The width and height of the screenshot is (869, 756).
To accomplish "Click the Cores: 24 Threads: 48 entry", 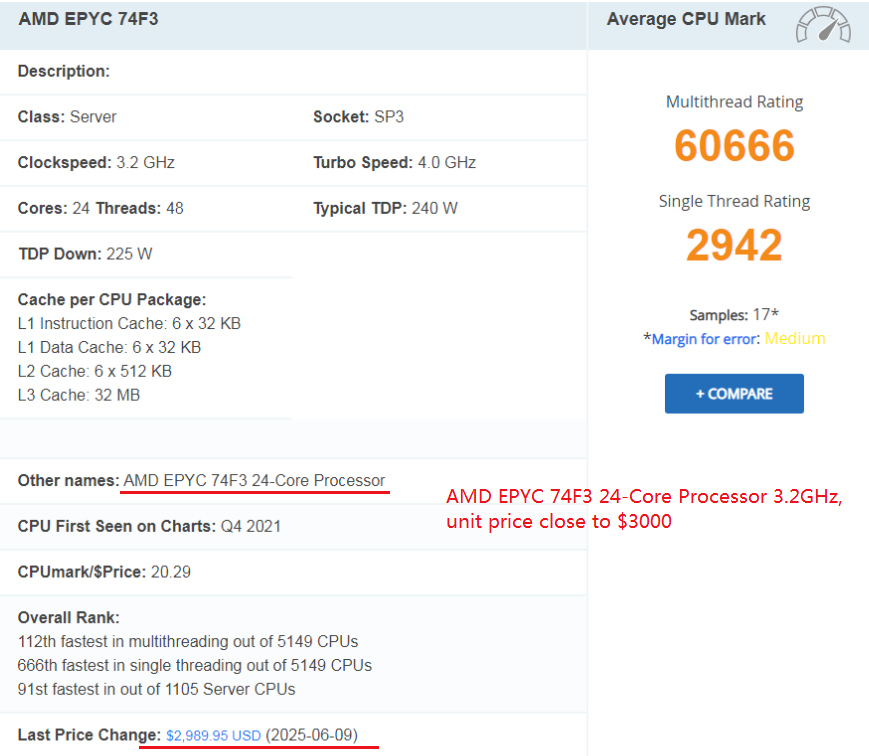I will point(100,208).
